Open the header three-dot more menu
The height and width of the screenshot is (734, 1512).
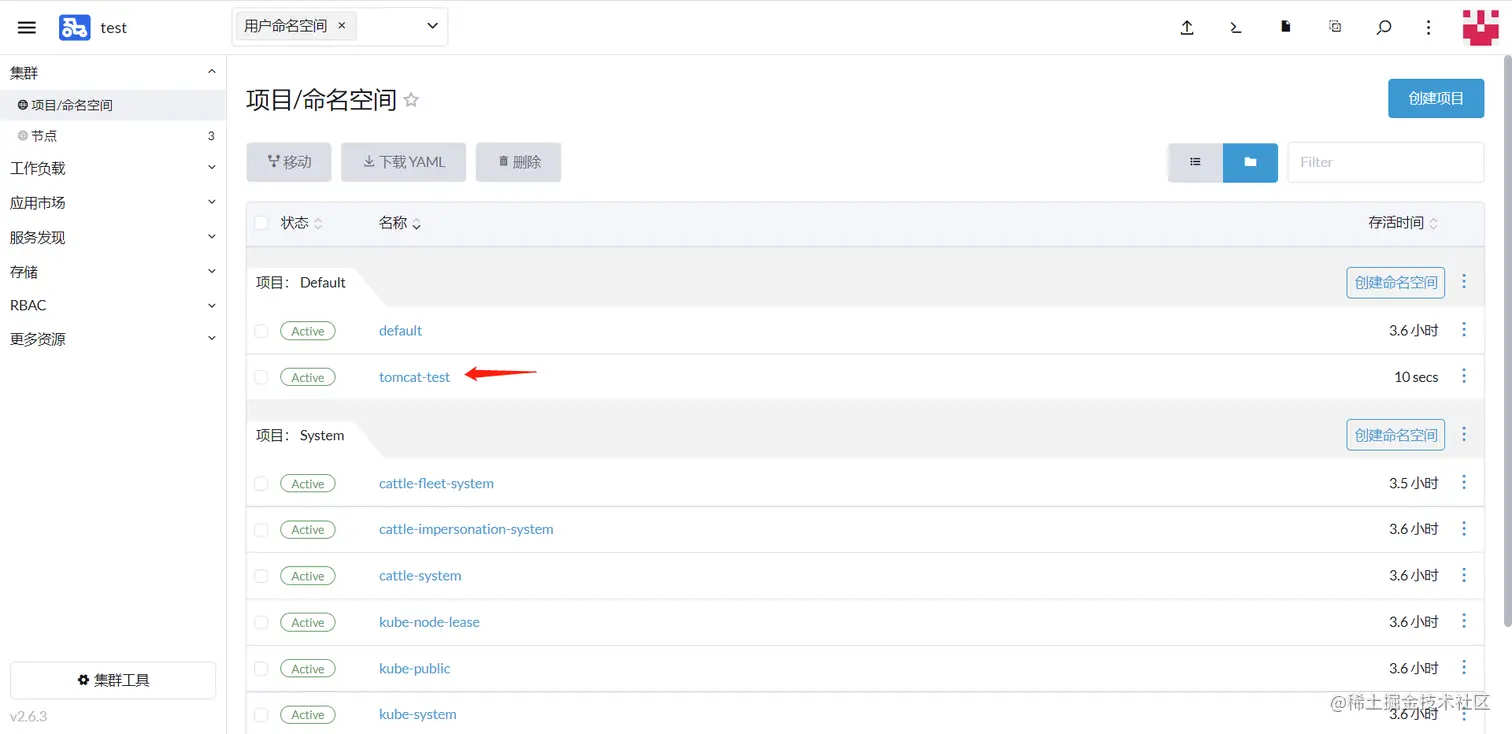1429,28
